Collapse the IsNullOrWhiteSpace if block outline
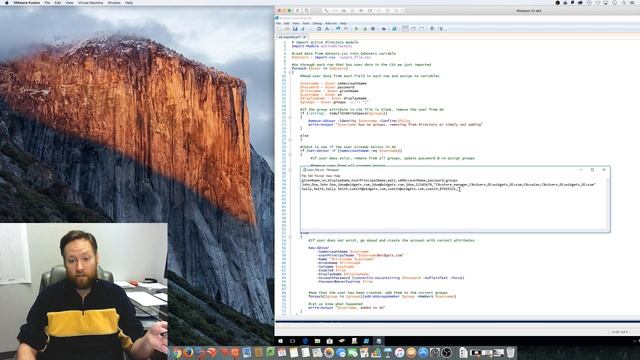The height and width of the screenshot is (360, 640). pos(290,117)
